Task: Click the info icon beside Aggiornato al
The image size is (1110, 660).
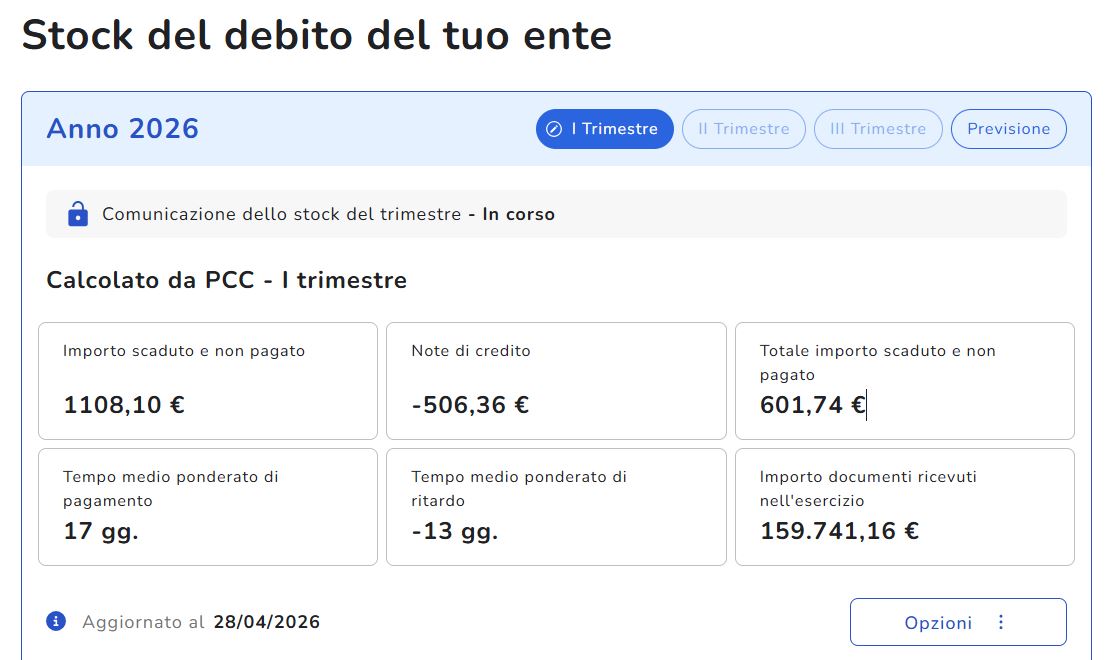Action: 56,621
